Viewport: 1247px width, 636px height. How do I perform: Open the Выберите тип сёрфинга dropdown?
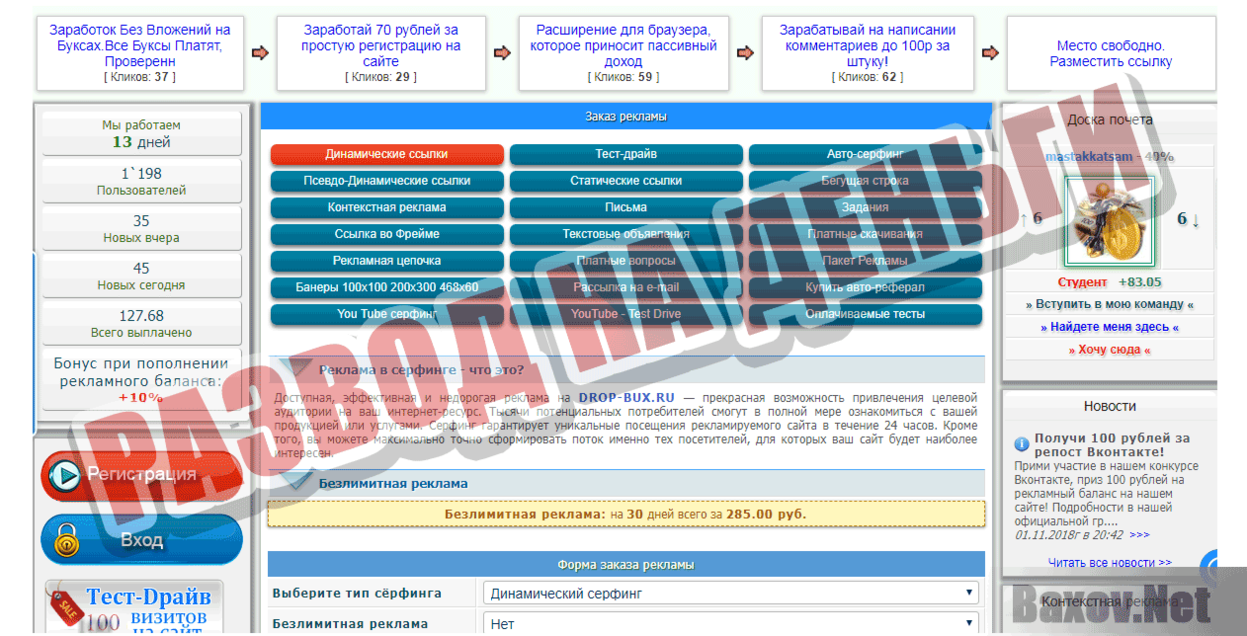(x=729, y=593)
